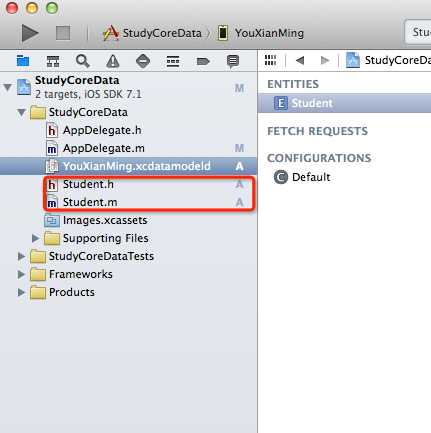
Task: Select the Supporting Files group
Action: click(128, 238)
